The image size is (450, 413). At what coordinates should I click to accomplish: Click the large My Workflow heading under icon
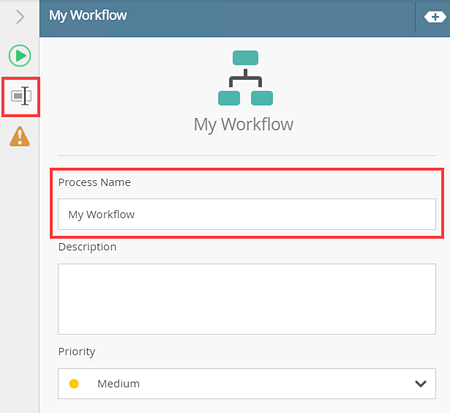click(244, 125)
